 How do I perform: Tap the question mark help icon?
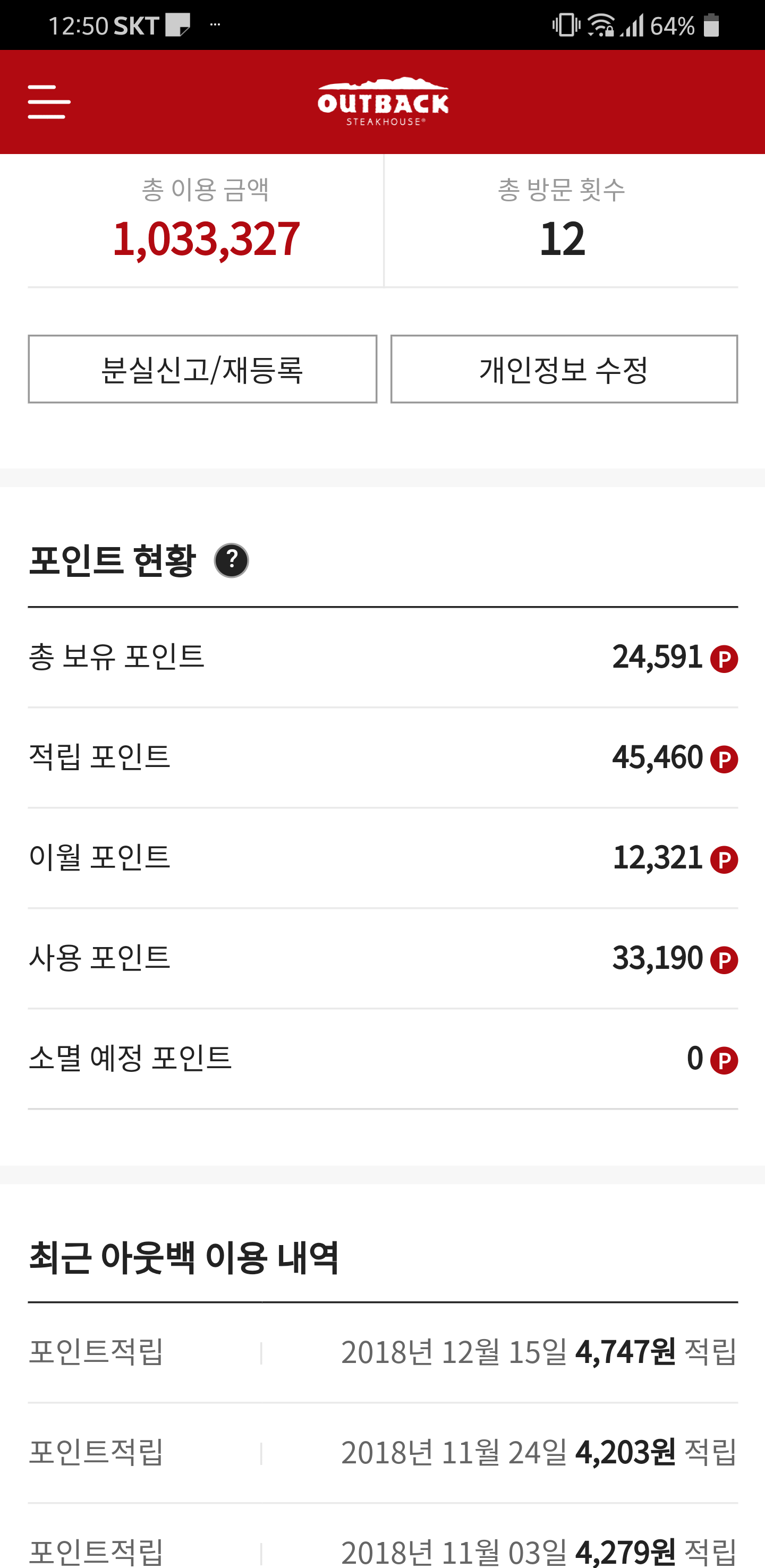click(231, 560)
